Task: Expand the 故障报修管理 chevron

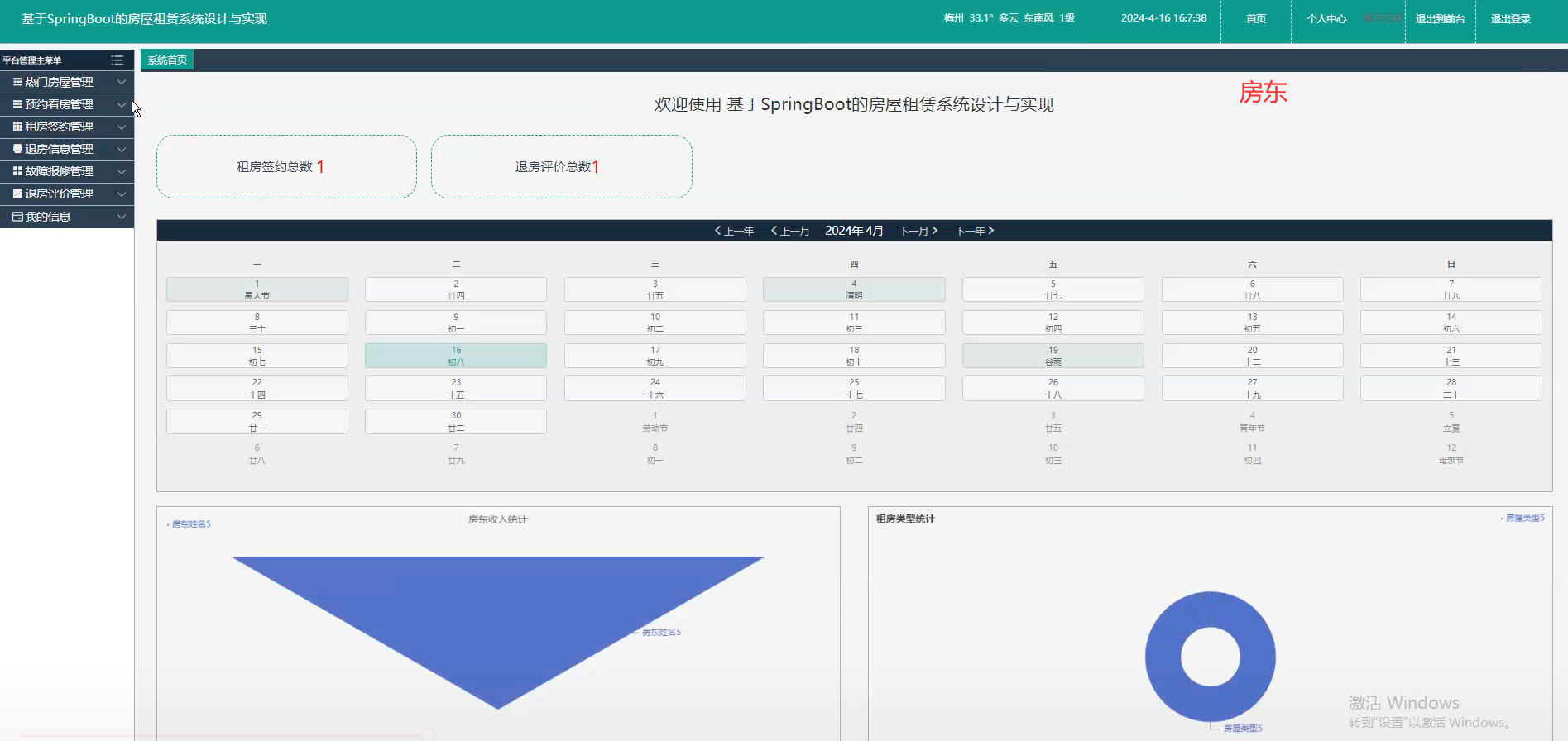Action: (x=122, y=171)
